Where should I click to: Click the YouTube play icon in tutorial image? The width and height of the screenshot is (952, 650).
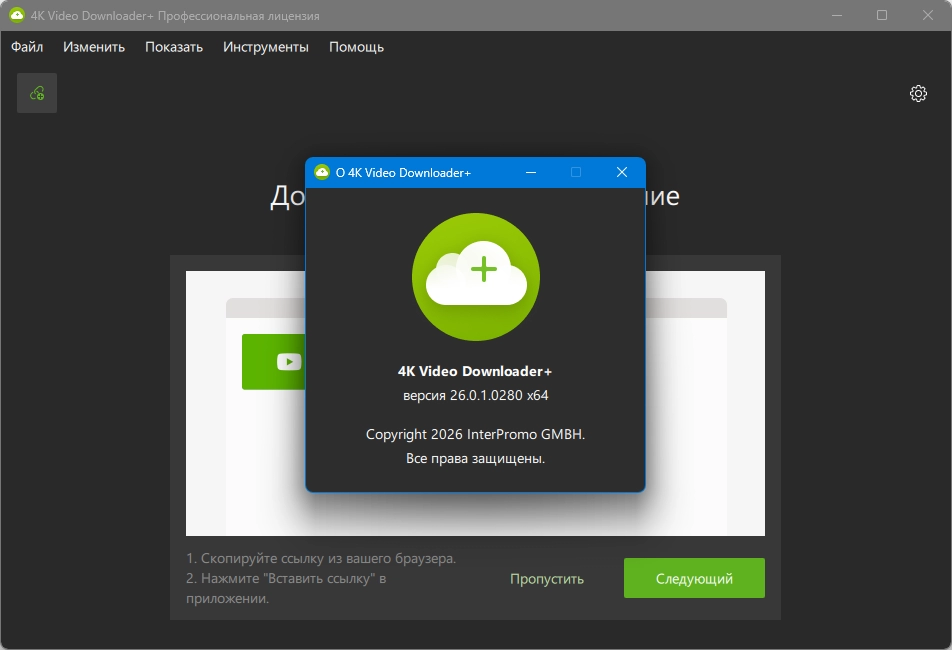[x=289, y=362]
